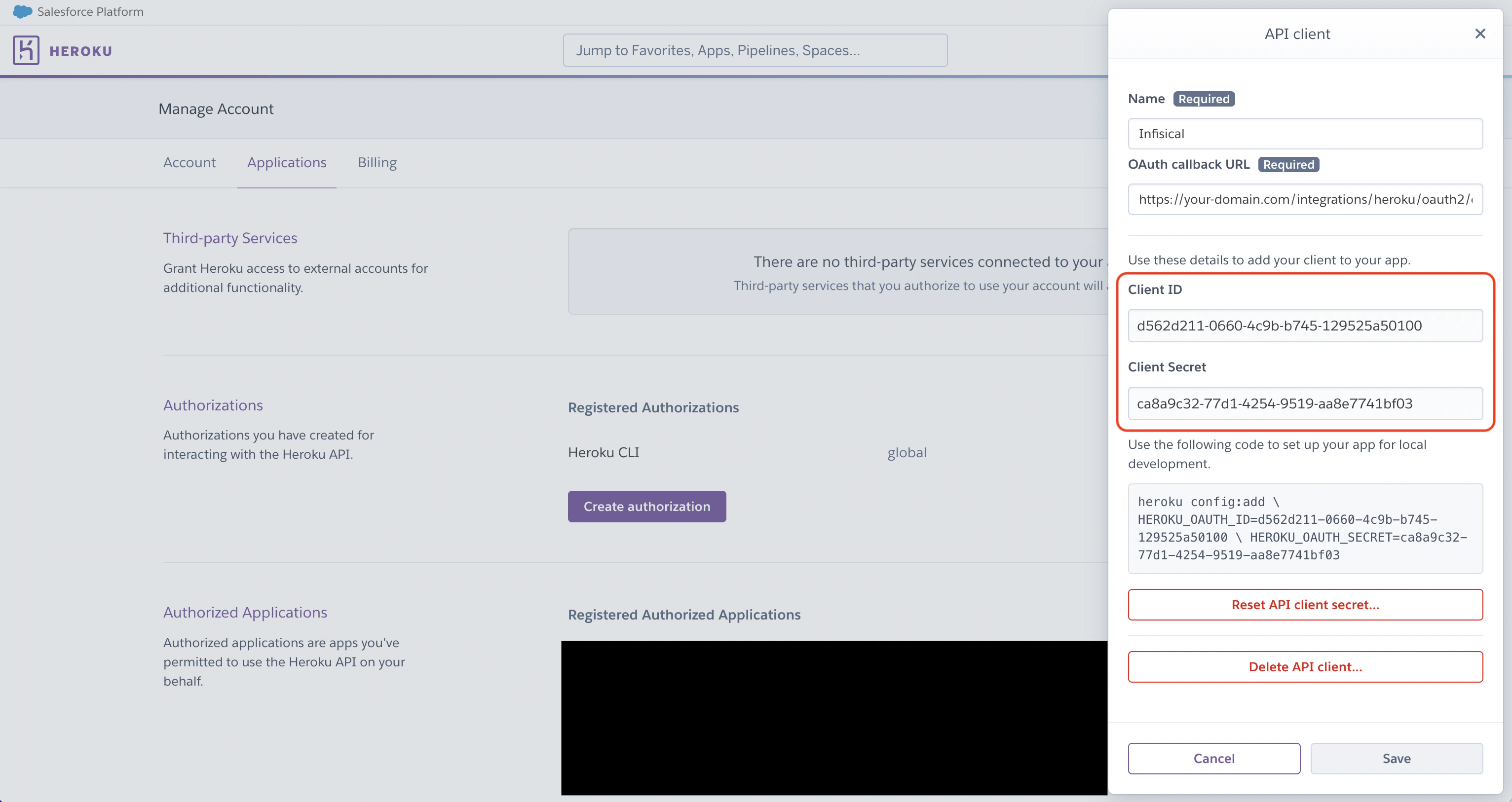
Task: Save the API client settings
Action: pyautogui.click(x=1397, y=759)
